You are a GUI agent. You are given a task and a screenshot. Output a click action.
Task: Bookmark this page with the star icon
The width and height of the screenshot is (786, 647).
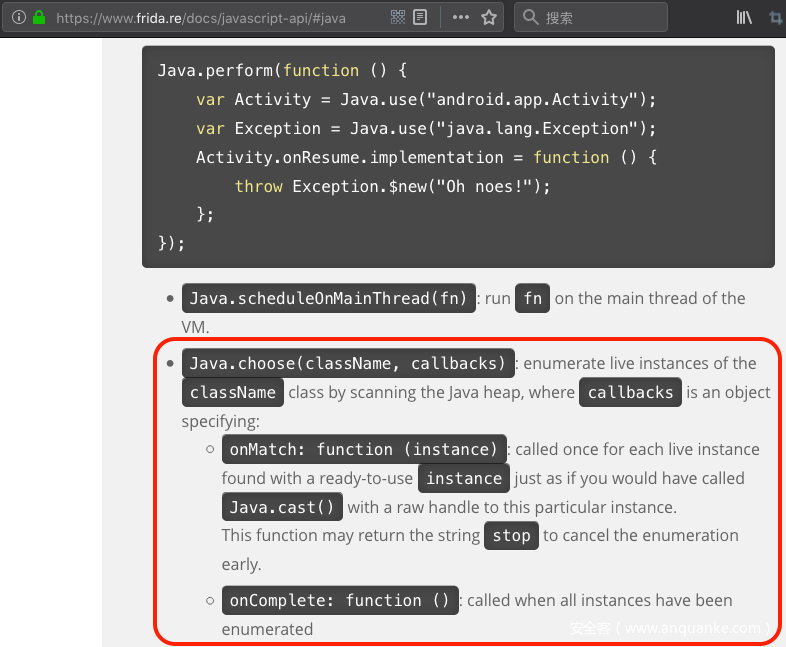(489, 17)
